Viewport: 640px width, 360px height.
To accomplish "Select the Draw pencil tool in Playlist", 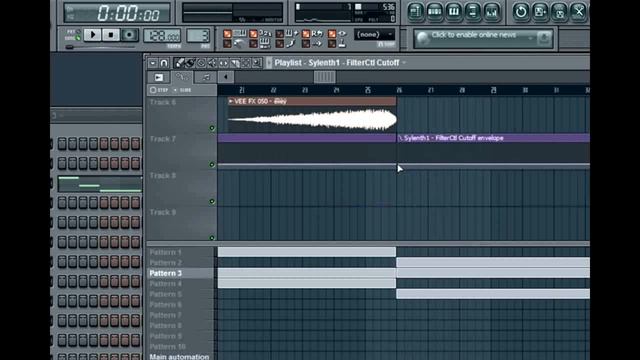I will pyautogui.click(x=179, y=63).
